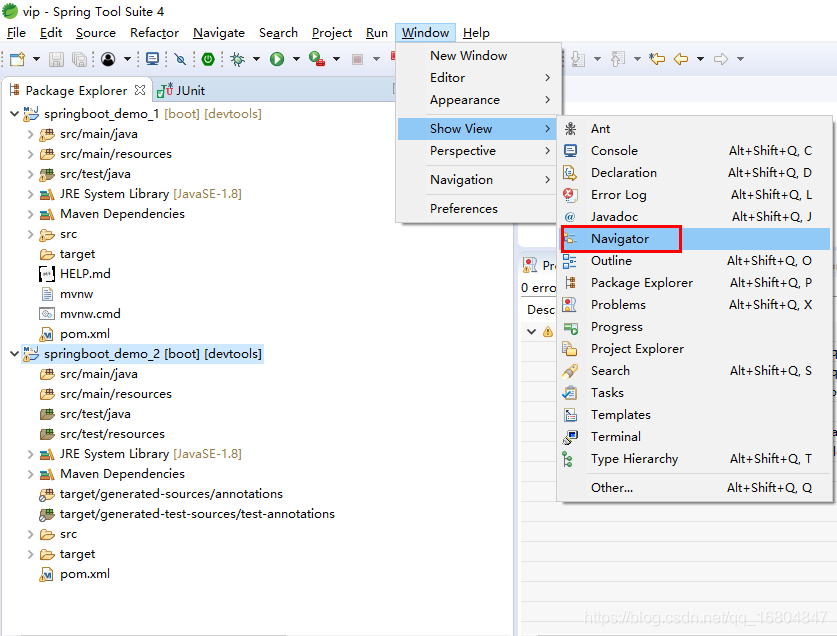This screenshot has height=636, width=837.
Task: Expand src/main/java under springboot_demo_1
Action: (30, 134)
